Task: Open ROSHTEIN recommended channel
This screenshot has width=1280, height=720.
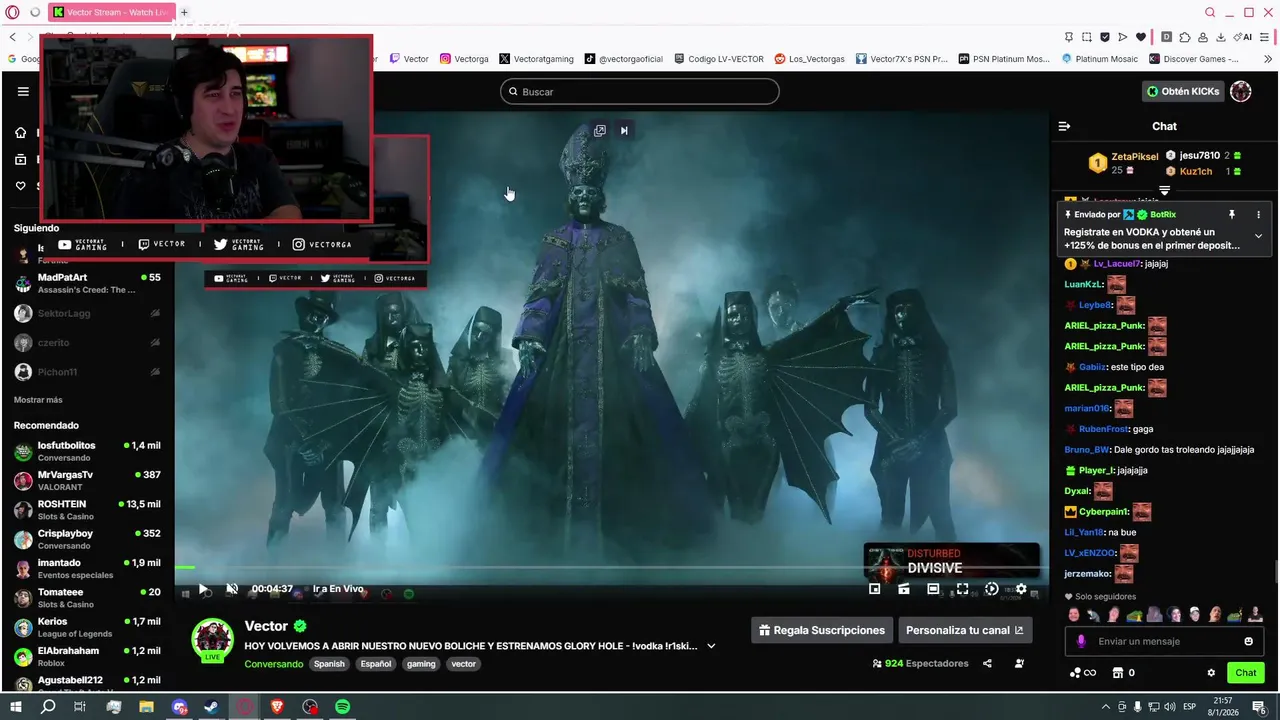Action: pyautogui.click(x=87, y=510)
